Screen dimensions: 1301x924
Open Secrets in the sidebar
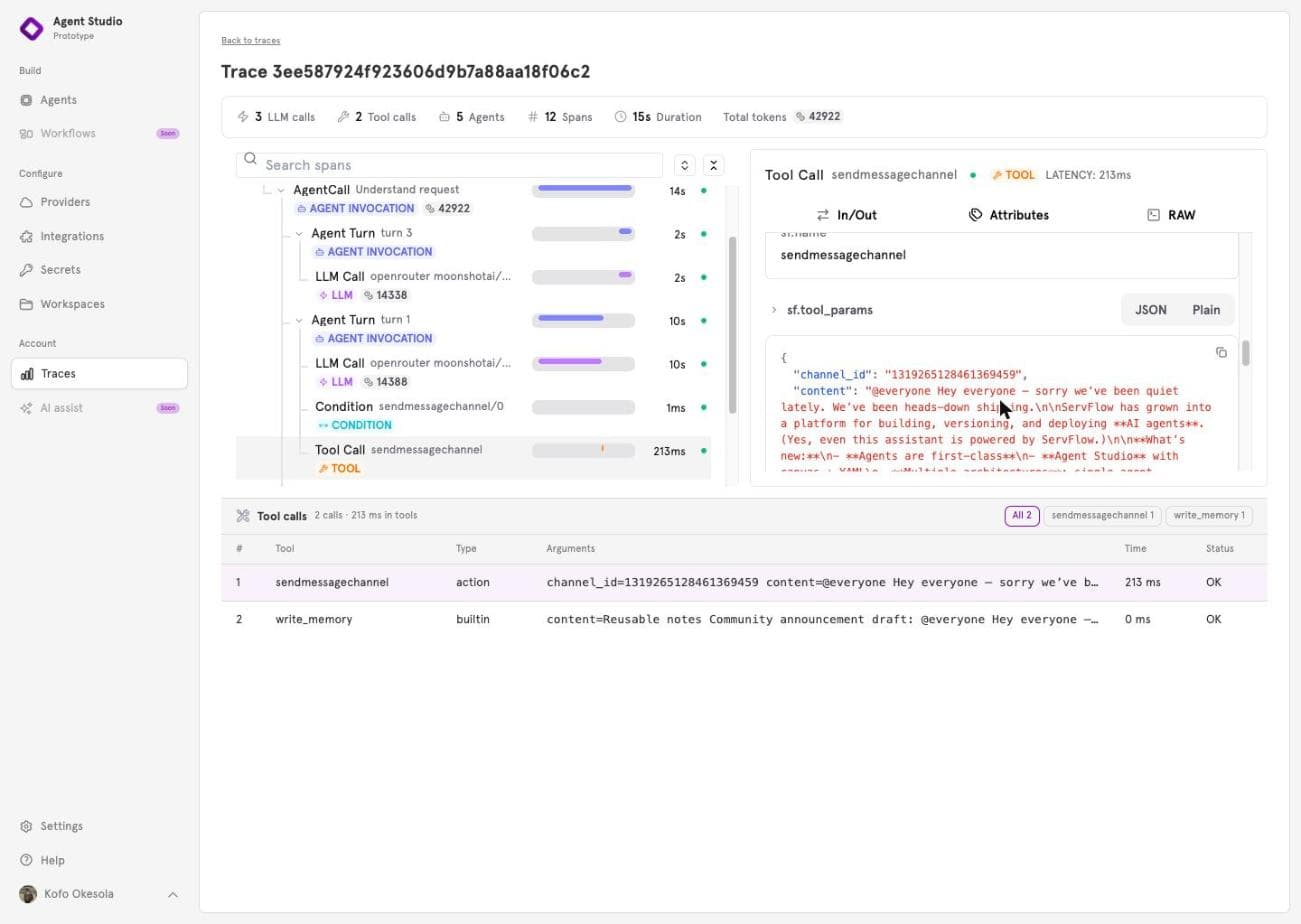(x=60, y=270)
